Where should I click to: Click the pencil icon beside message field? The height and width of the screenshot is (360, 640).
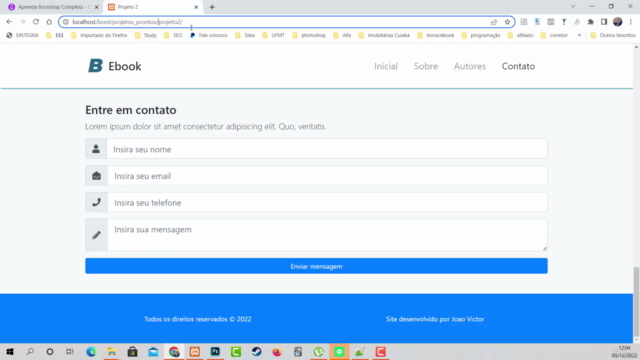[96, 235]
